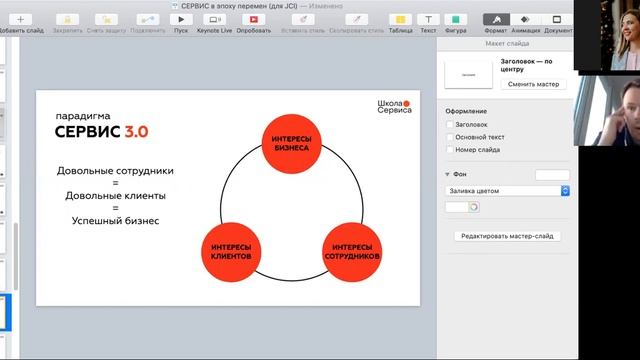Open the Документ inspector
Viewport: 640px width, 360px height.
(x=557, y=19)
